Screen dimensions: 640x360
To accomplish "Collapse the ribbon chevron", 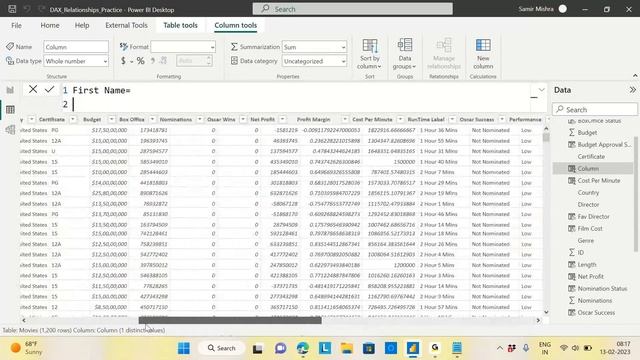I will coord(635,76).
